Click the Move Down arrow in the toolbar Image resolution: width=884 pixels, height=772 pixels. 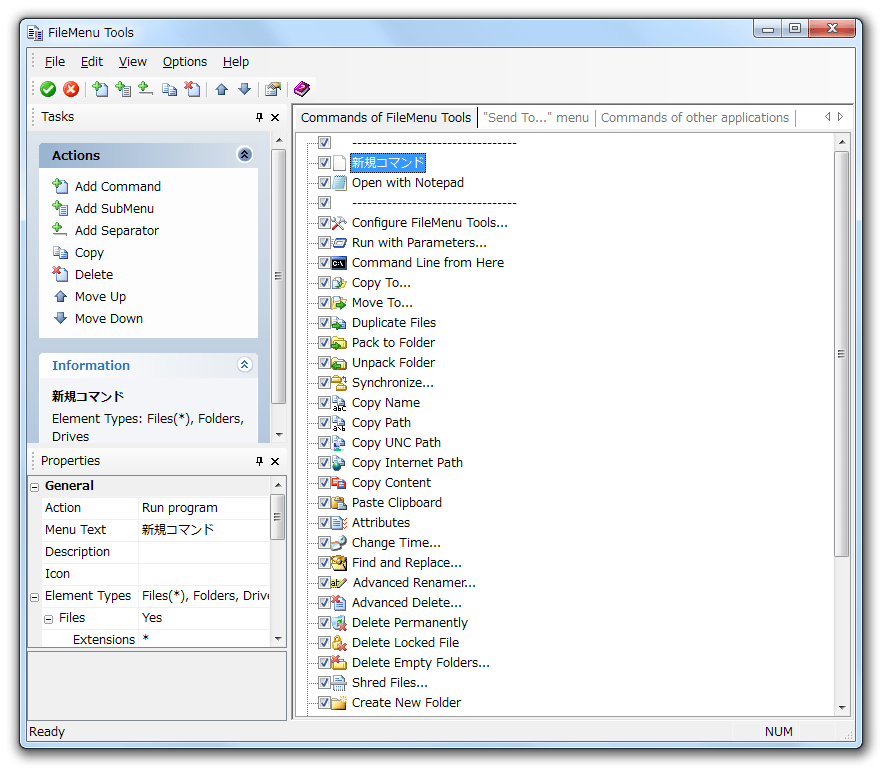[244, 89]
